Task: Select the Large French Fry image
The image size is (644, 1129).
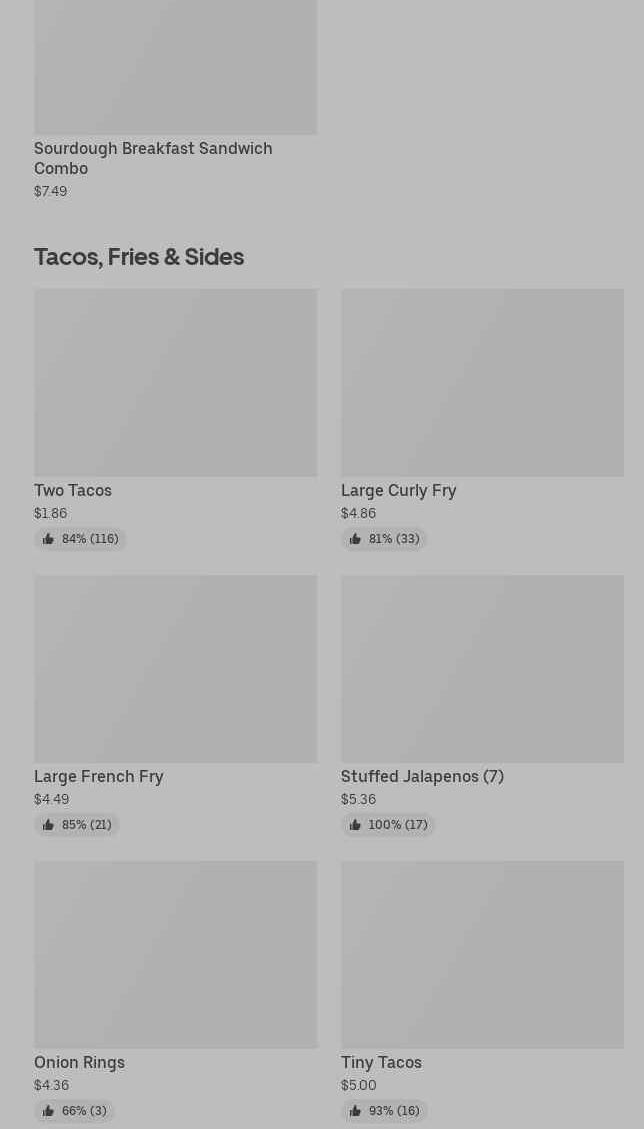Action: pyautogui.click(x=175, y=668)
